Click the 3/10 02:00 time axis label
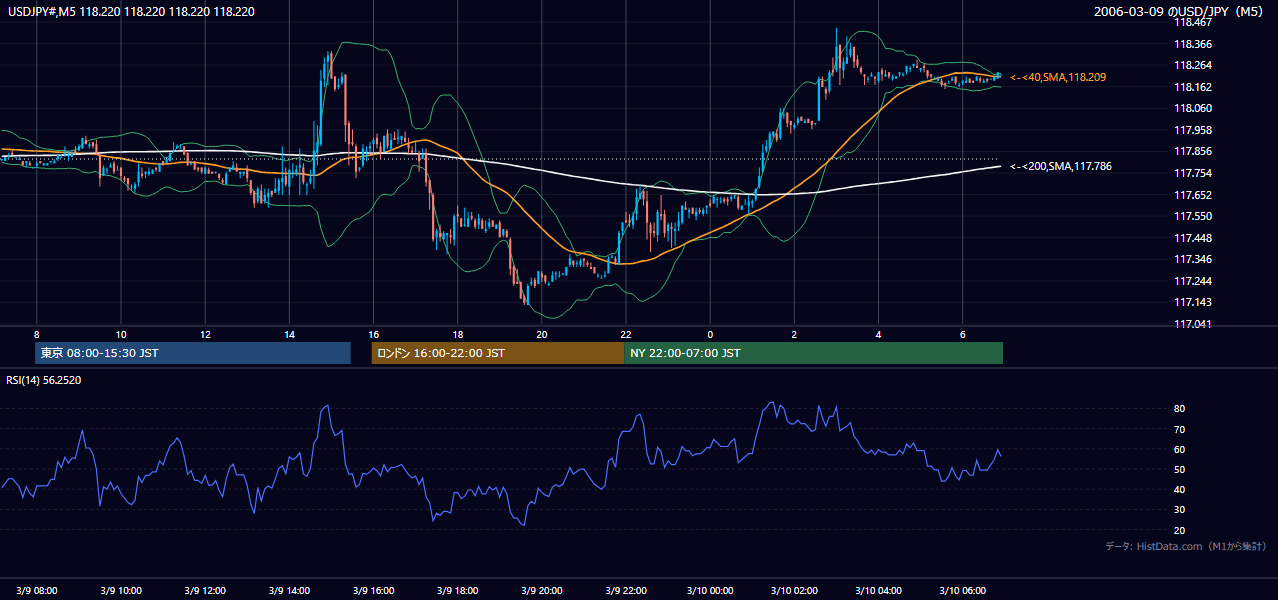Screen dimensions: 1278x600 pyautogui.click(x=794, y=590)
